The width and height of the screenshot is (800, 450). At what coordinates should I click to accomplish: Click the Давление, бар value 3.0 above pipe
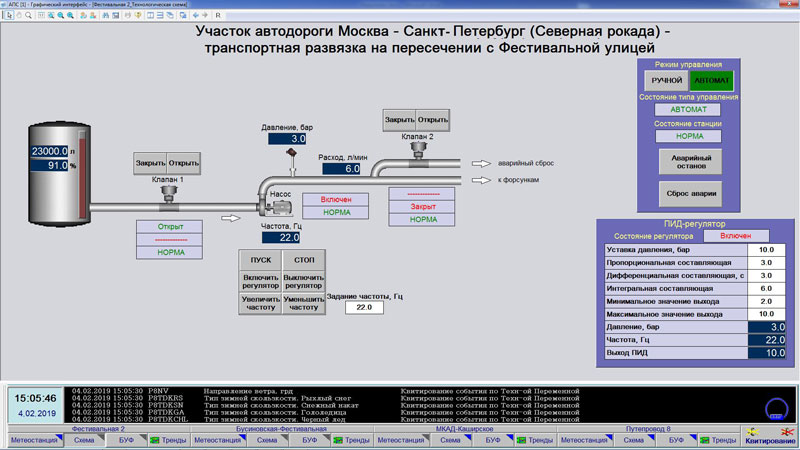(287, 139)
